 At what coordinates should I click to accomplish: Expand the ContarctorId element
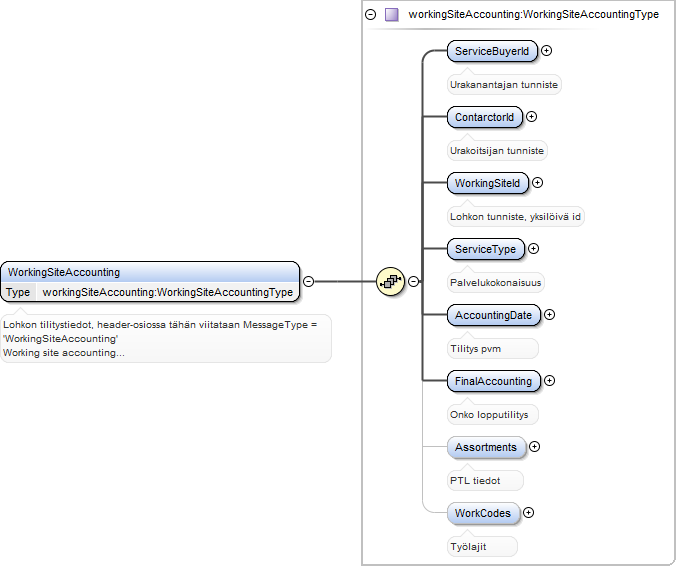(x=531, y=117)
